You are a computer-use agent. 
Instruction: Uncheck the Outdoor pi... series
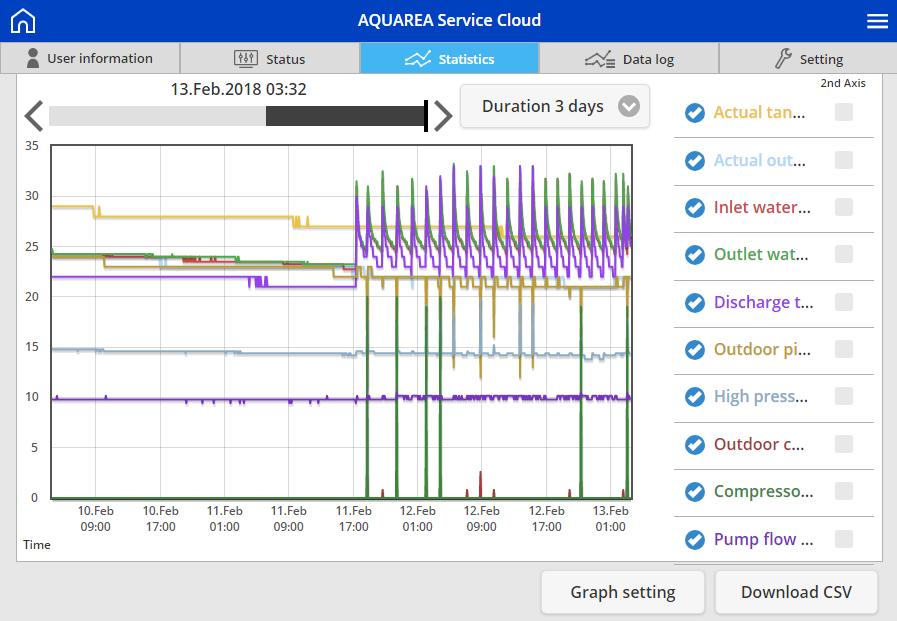tap(694, 349)
